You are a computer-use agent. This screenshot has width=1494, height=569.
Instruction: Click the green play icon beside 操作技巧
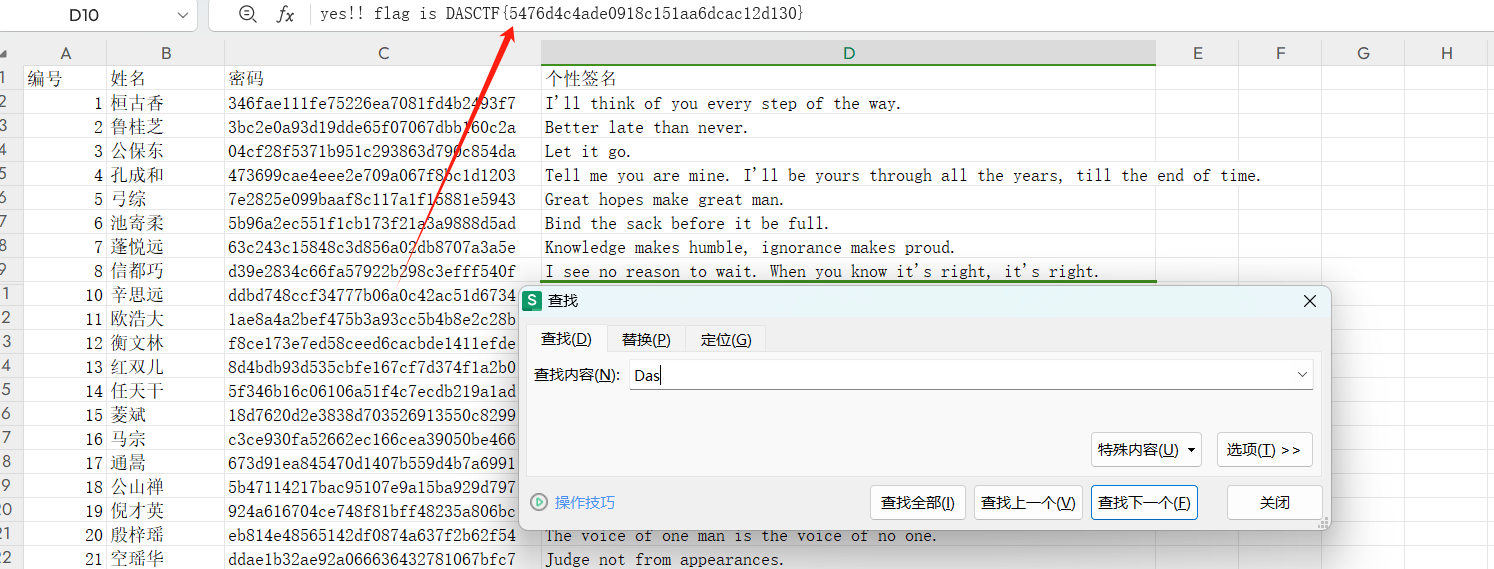point(539,502)
